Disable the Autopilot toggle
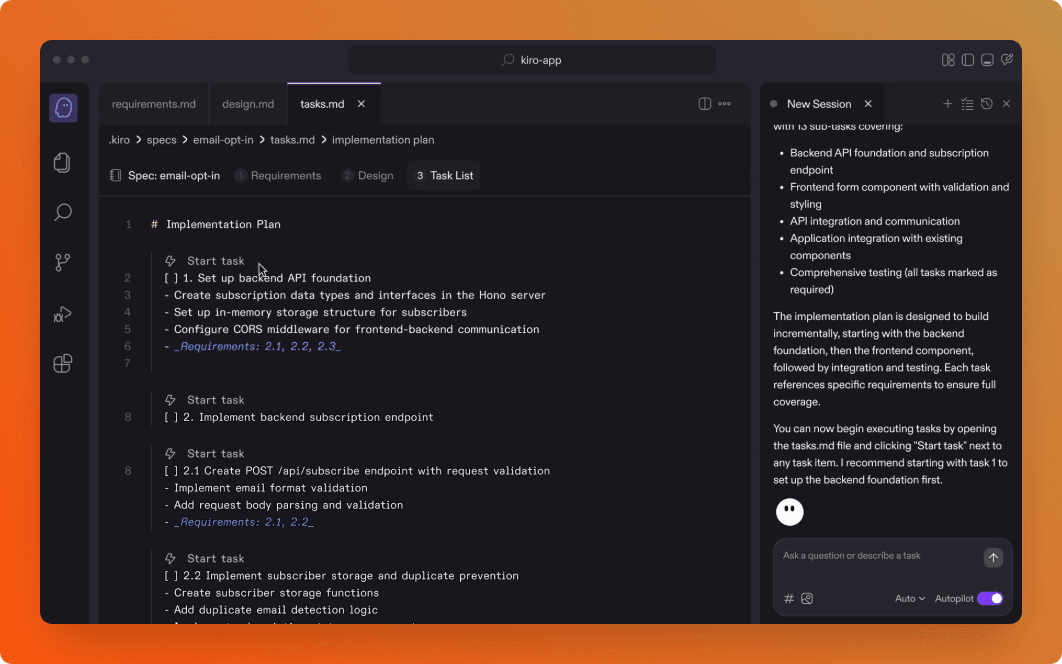This screenshot has width=1062, height=664. (x=991, y=598)
